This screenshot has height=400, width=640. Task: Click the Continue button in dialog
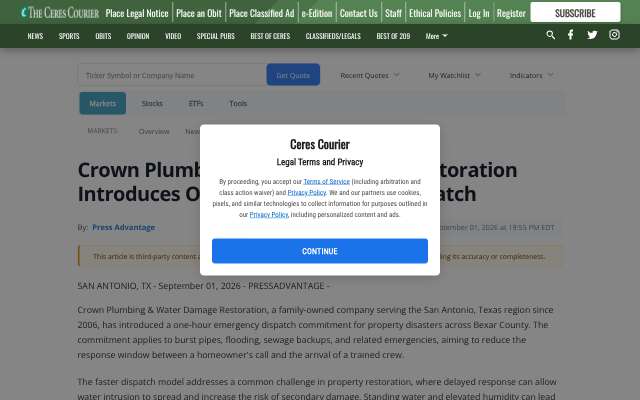(320, 251)
